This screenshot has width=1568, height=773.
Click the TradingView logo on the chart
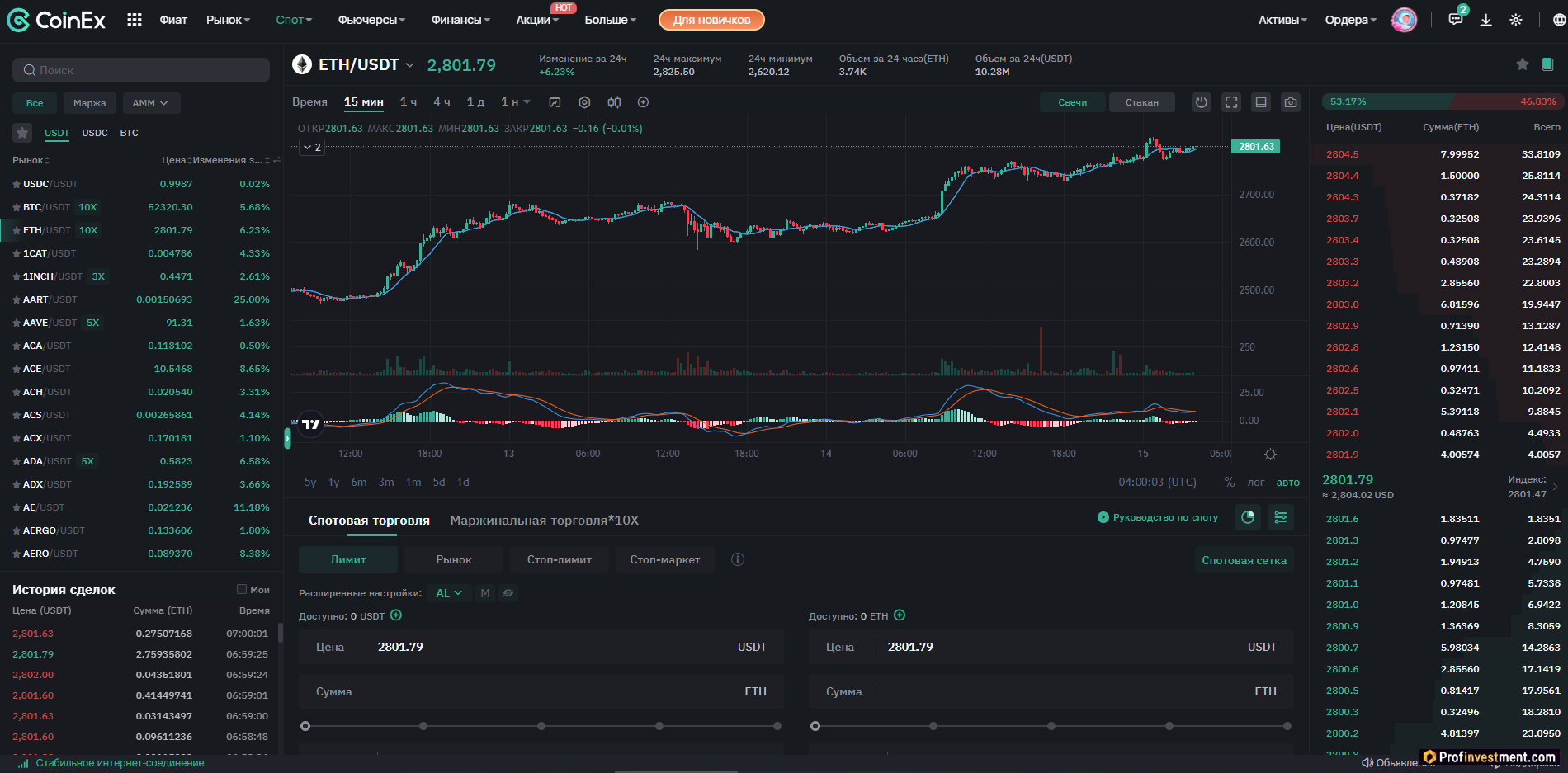pos(310,424)
